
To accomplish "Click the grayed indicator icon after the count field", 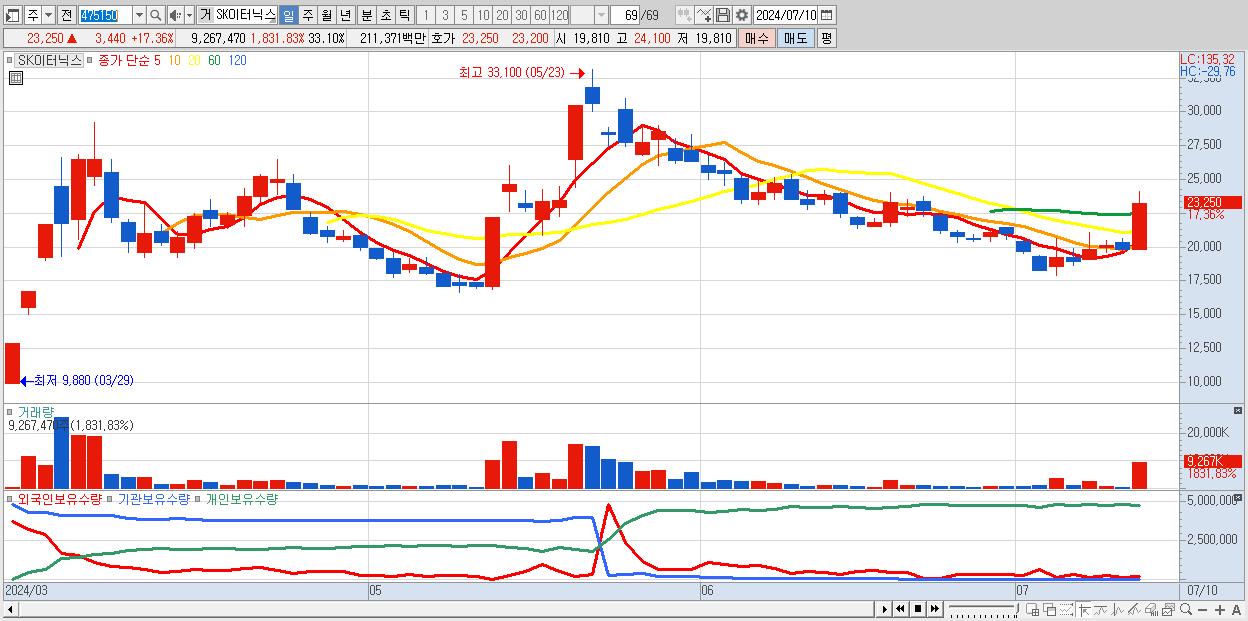I will tap(684, 15).
